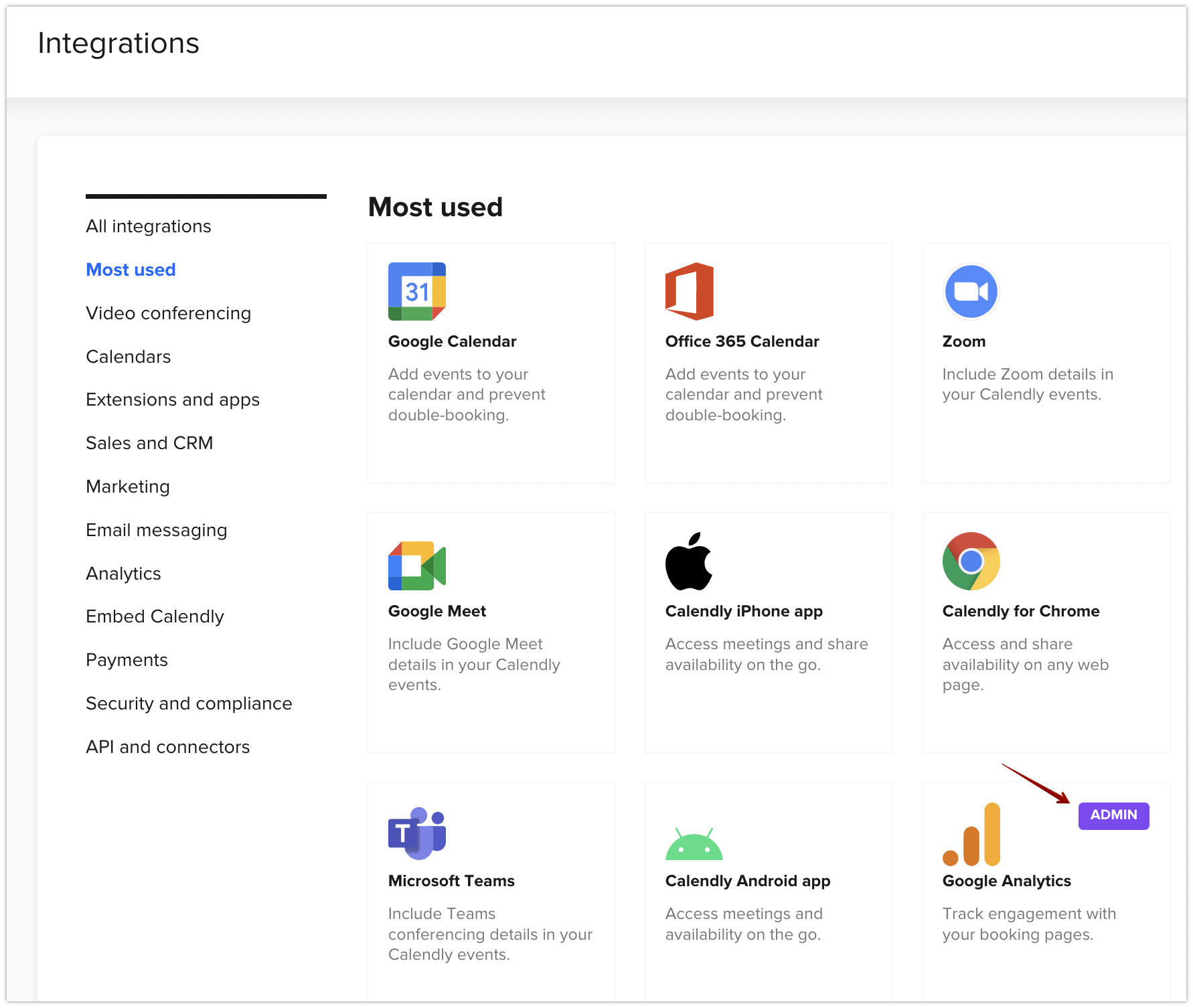
Task: Open Microsoft Teams integration title
Action: [x=452, y=881]
